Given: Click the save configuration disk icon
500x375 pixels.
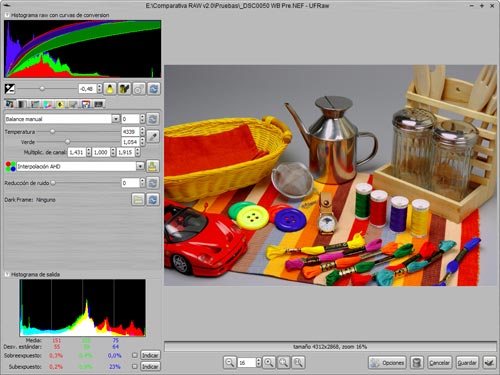Looking at the screenshot, I should click(x=416, y=362).
